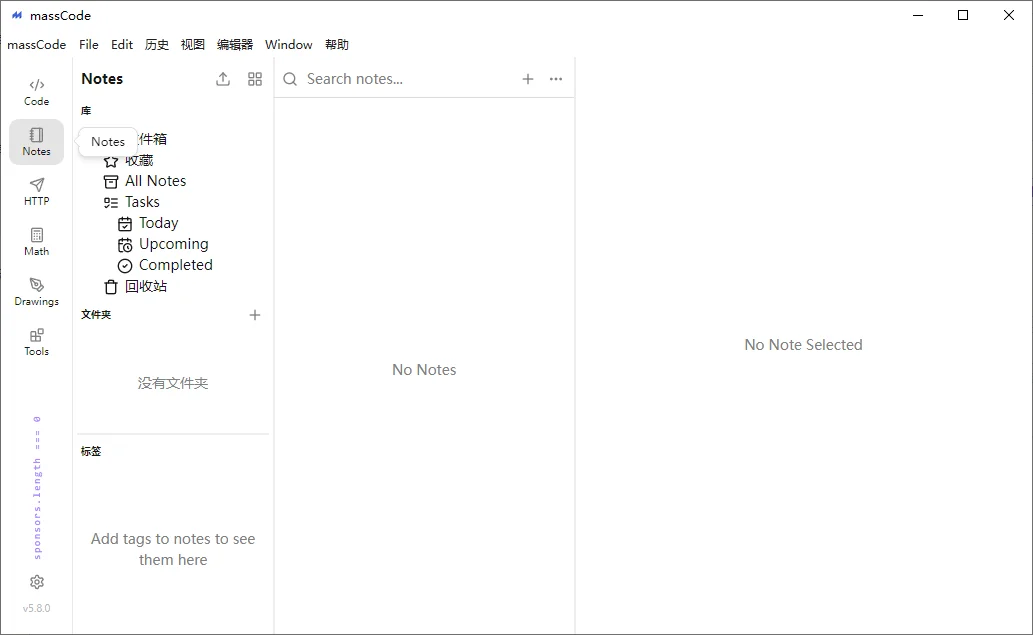Click the No Notes placeholder text

pos(424,370)
